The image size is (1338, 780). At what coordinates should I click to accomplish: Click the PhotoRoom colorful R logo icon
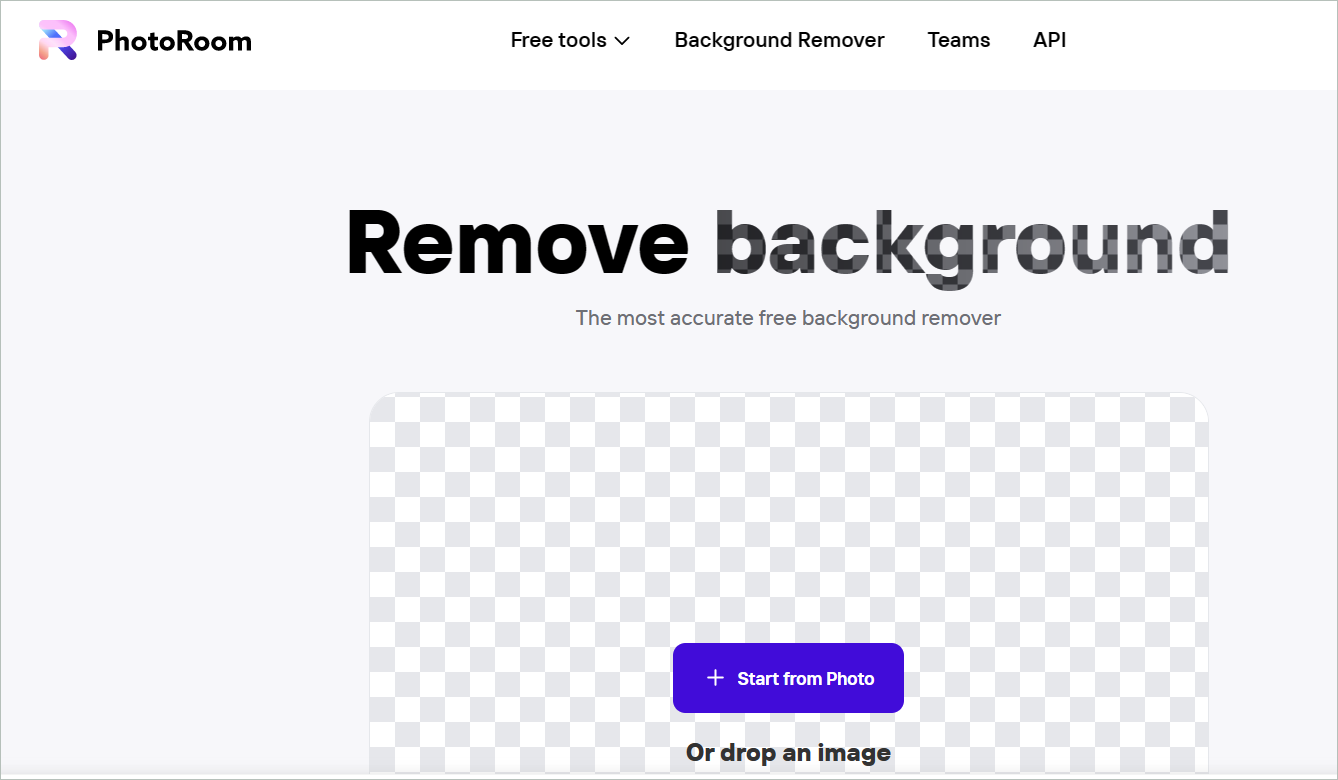pyautogui.click(x=57, y=40)
